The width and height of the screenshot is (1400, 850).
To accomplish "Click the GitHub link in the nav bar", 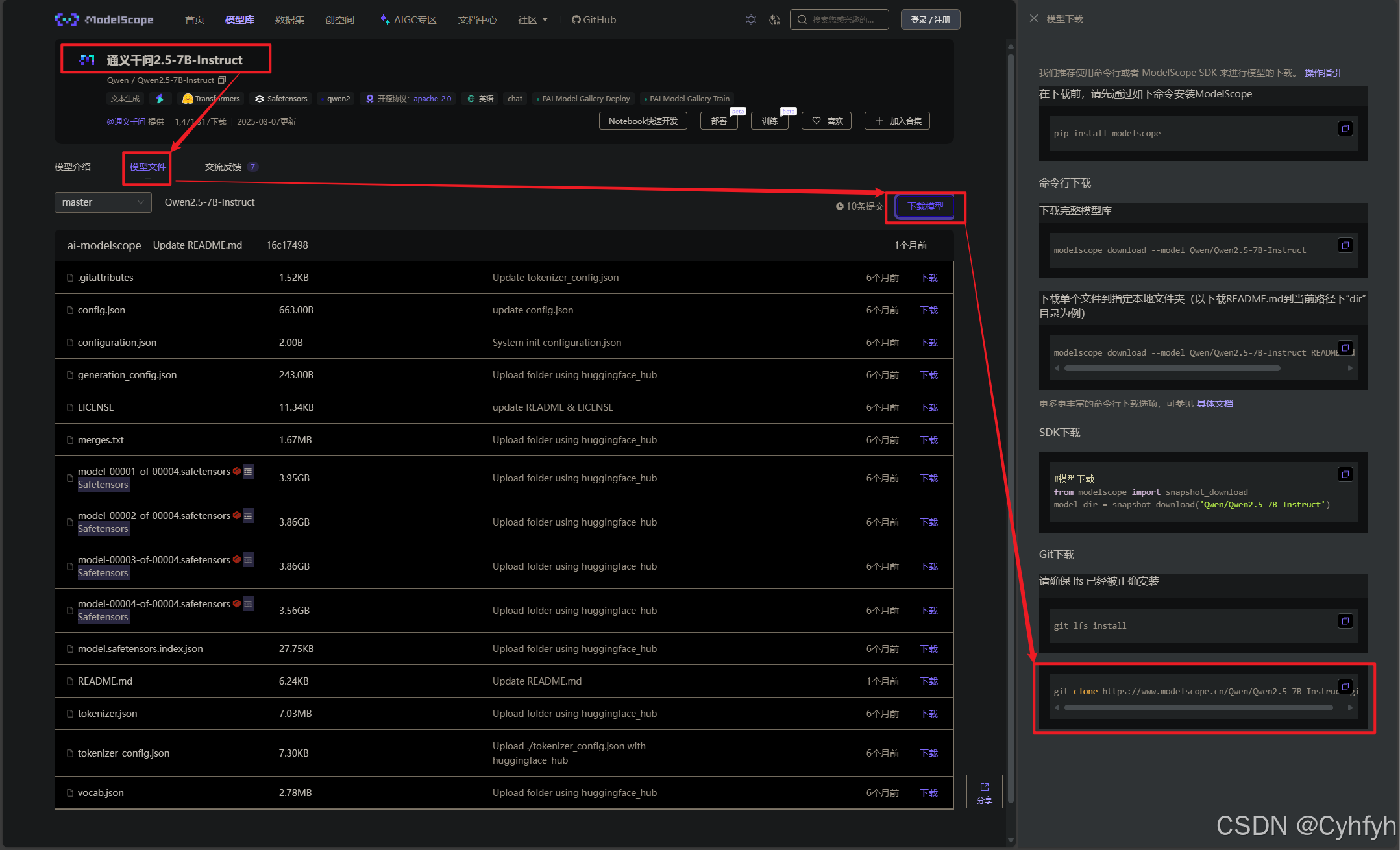I will tap(594, 19).
